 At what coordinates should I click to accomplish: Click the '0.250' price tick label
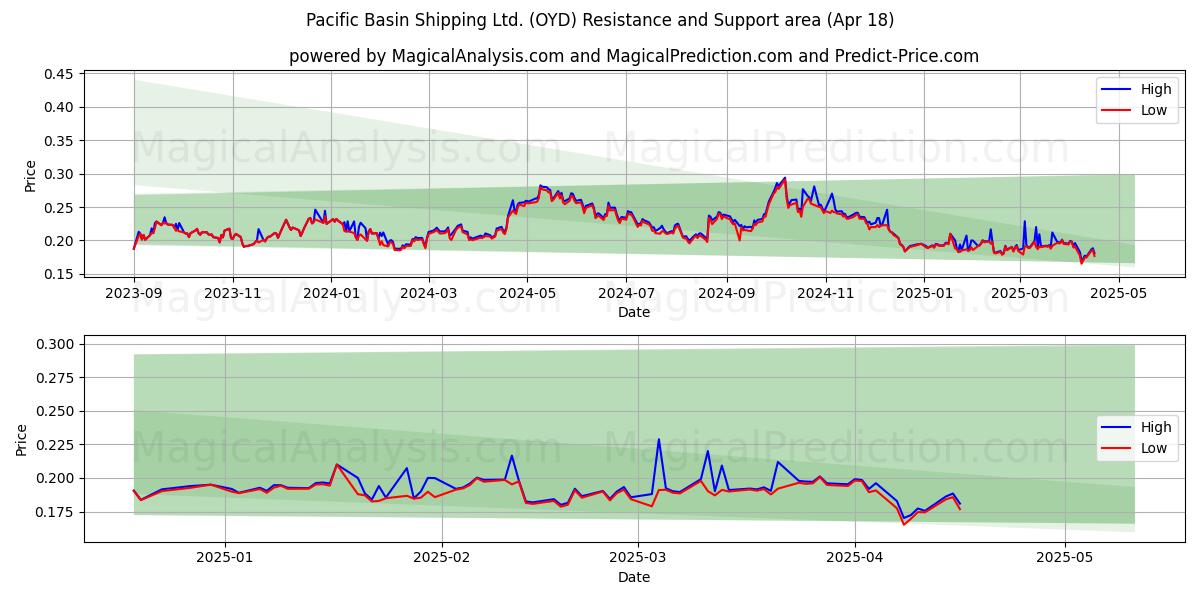[x=55, y=411]
